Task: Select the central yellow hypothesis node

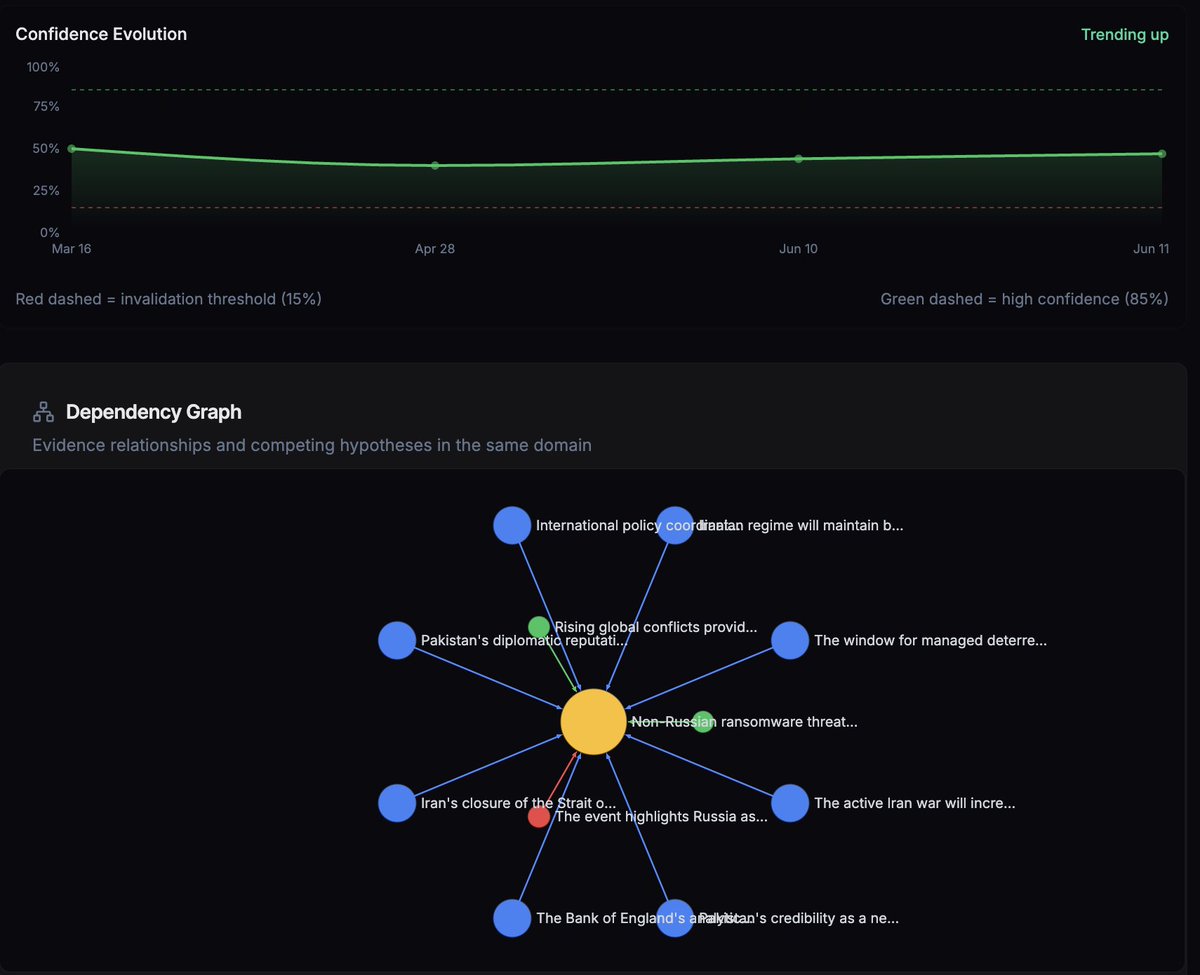Action: point(593,721)
